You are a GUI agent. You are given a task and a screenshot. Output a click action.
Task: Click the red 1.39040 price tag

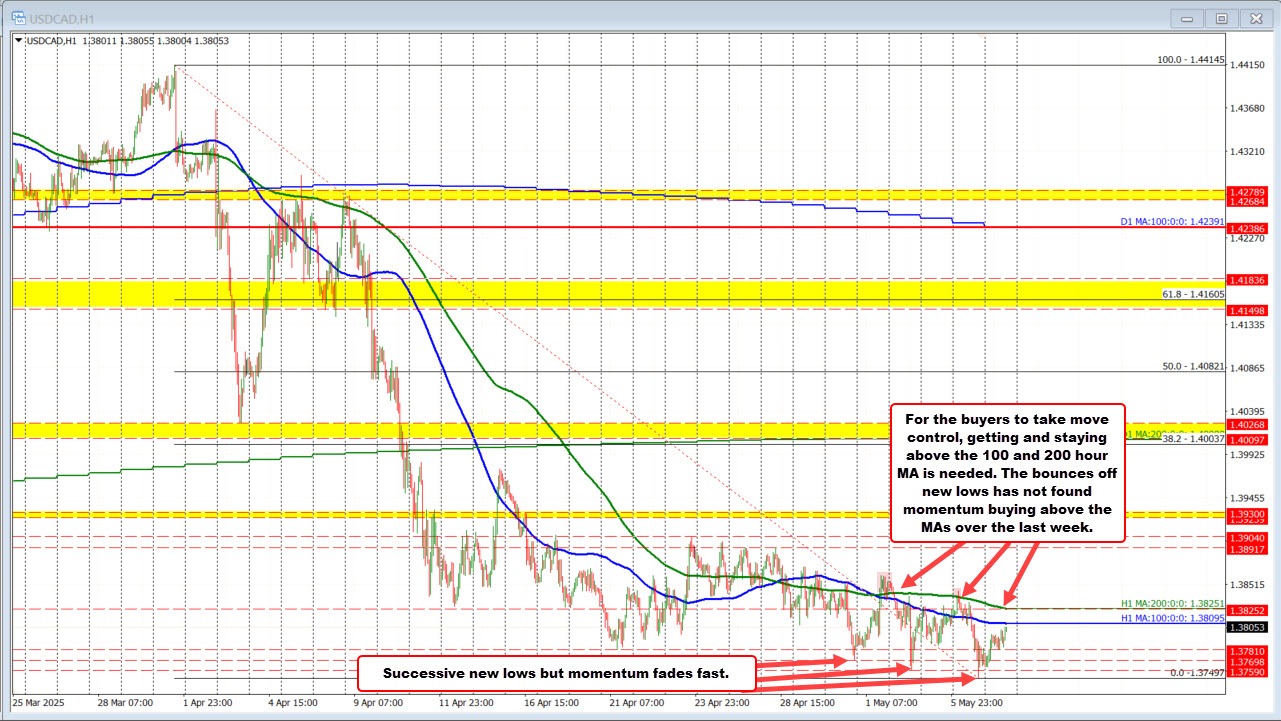pos(1248,537)
